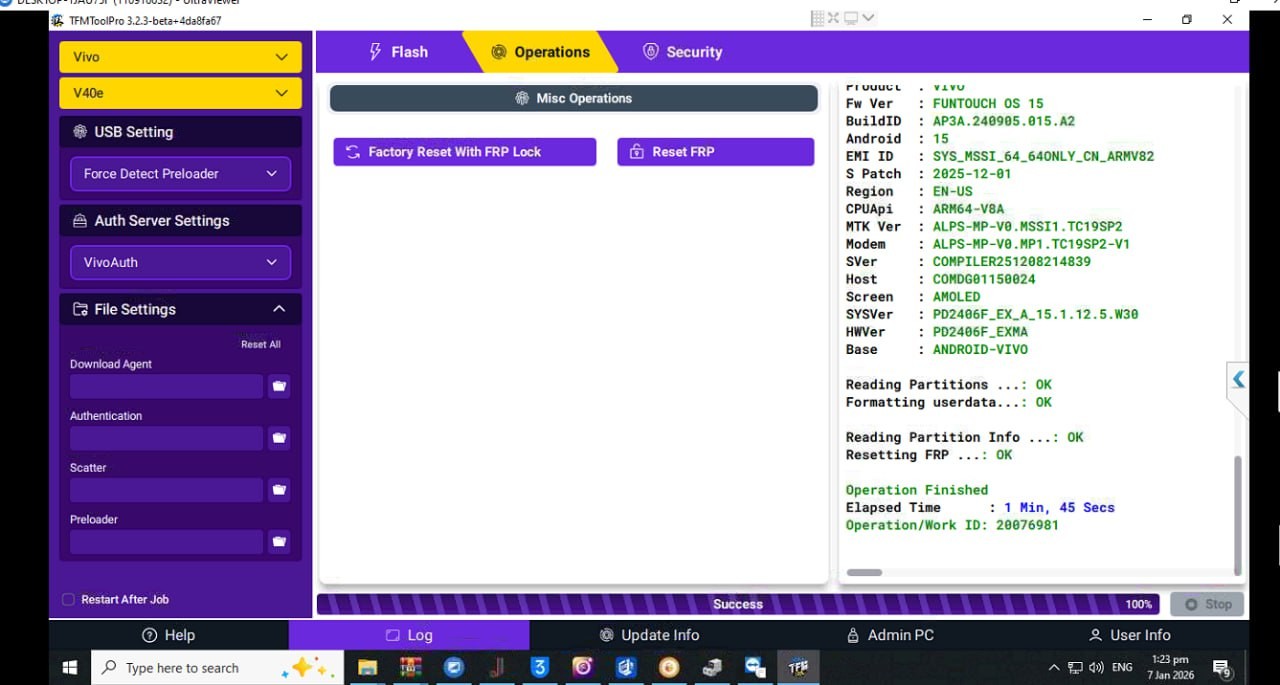Open the Update Info tab

(x=649, y=635)
